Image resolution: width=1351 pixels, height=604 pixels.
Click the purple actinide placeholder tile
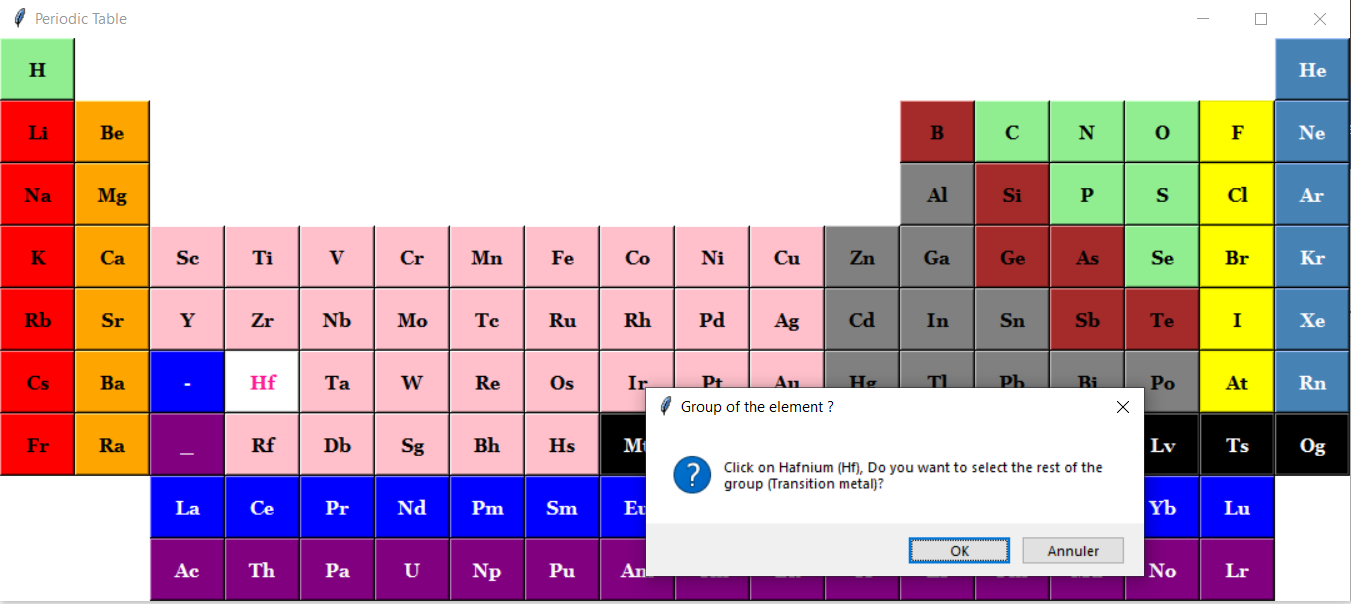coord(187,446)
